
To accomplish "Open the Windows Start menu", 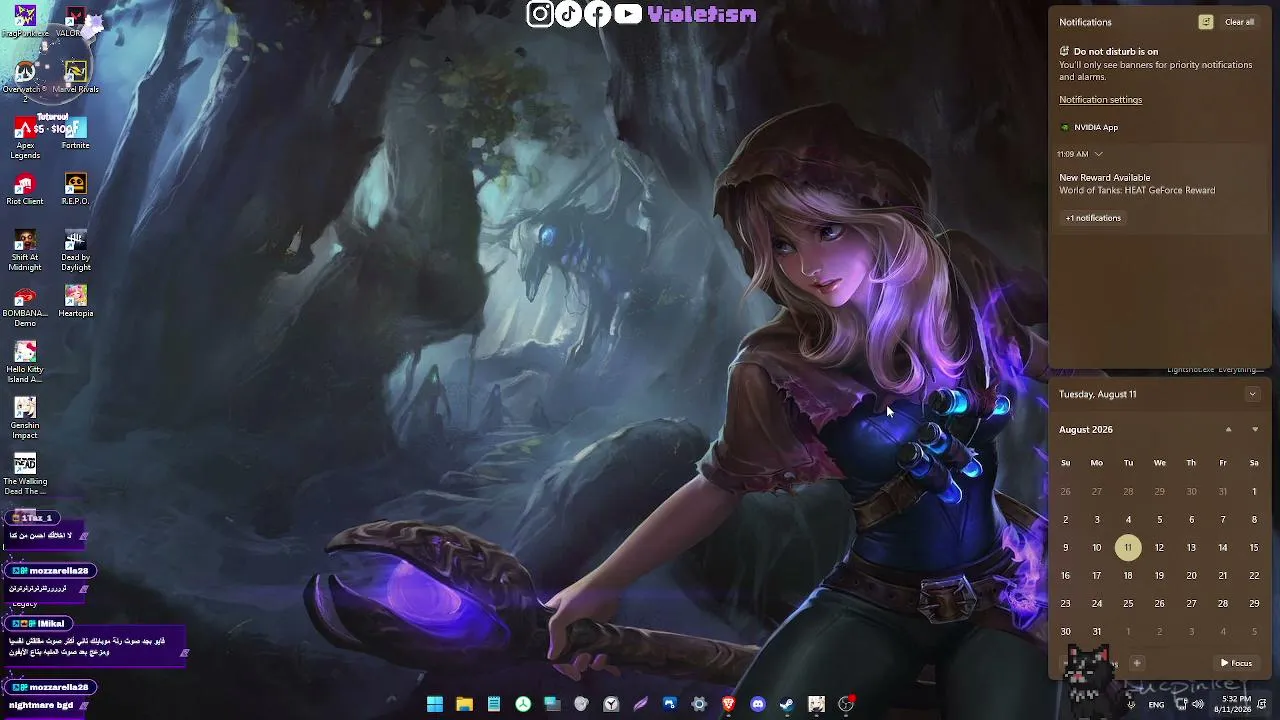I will point(435,704).
